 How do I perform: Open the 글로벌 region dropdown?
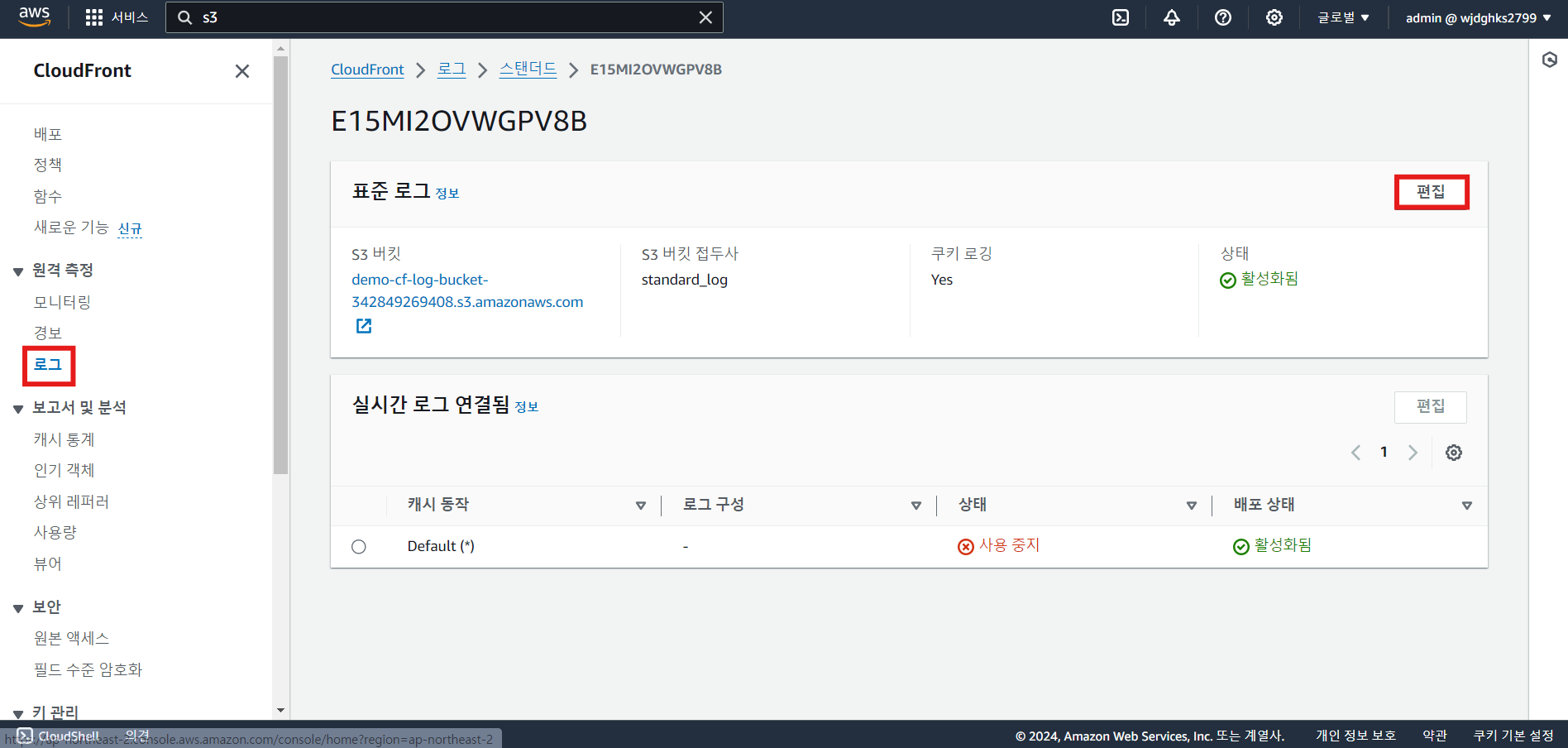click(x=1344, y=17)
